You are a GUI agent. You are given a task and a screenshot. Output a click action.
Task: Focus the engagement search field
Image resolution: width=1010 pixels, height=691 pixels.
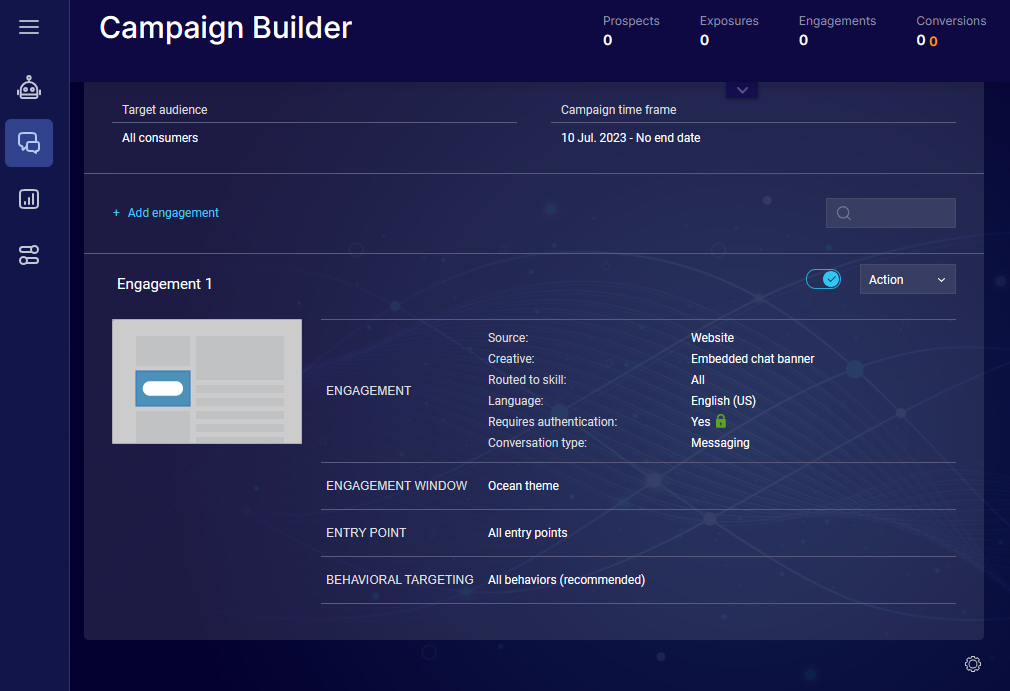(891, 213)
